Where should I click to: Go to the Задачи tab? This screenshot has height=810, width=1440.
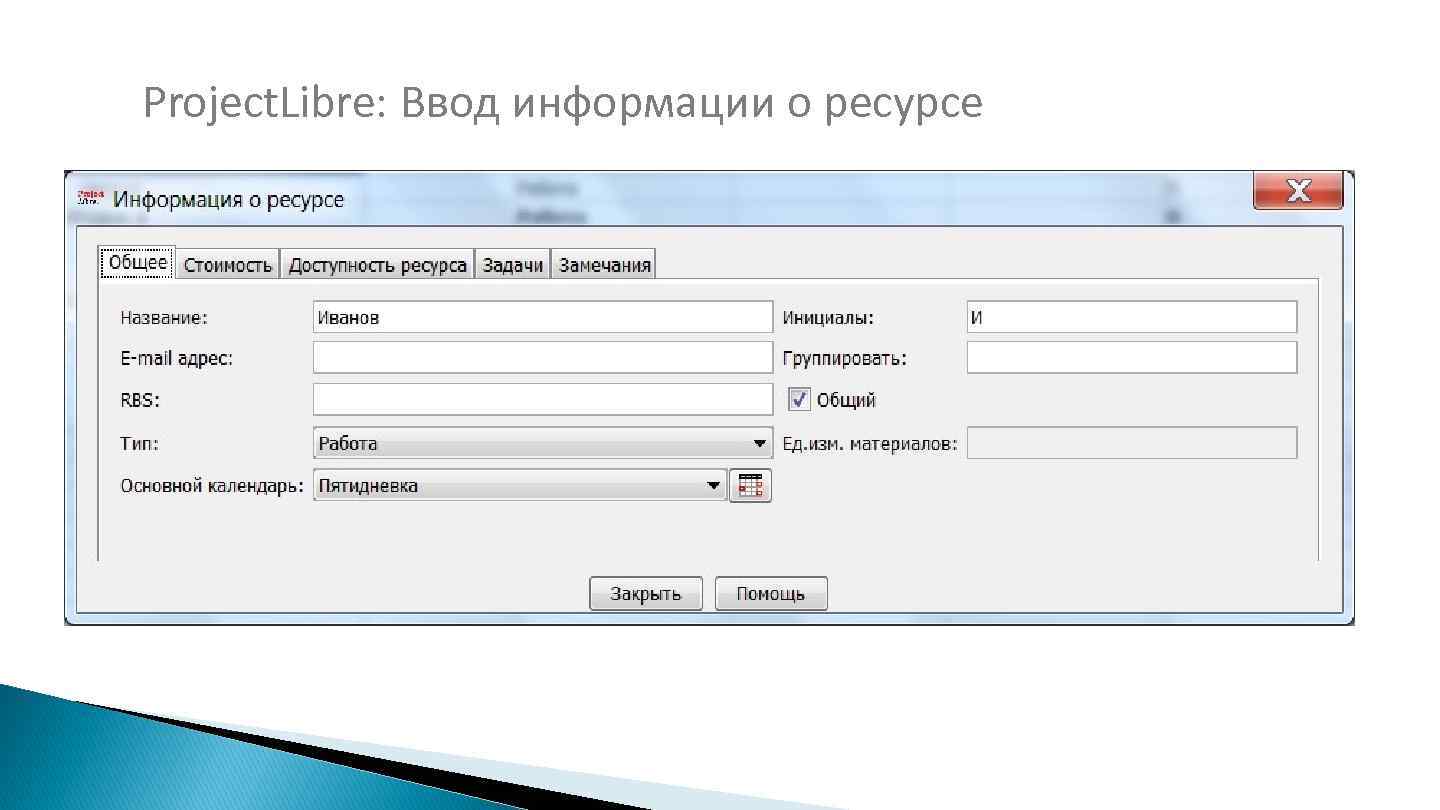pos(513,265)
